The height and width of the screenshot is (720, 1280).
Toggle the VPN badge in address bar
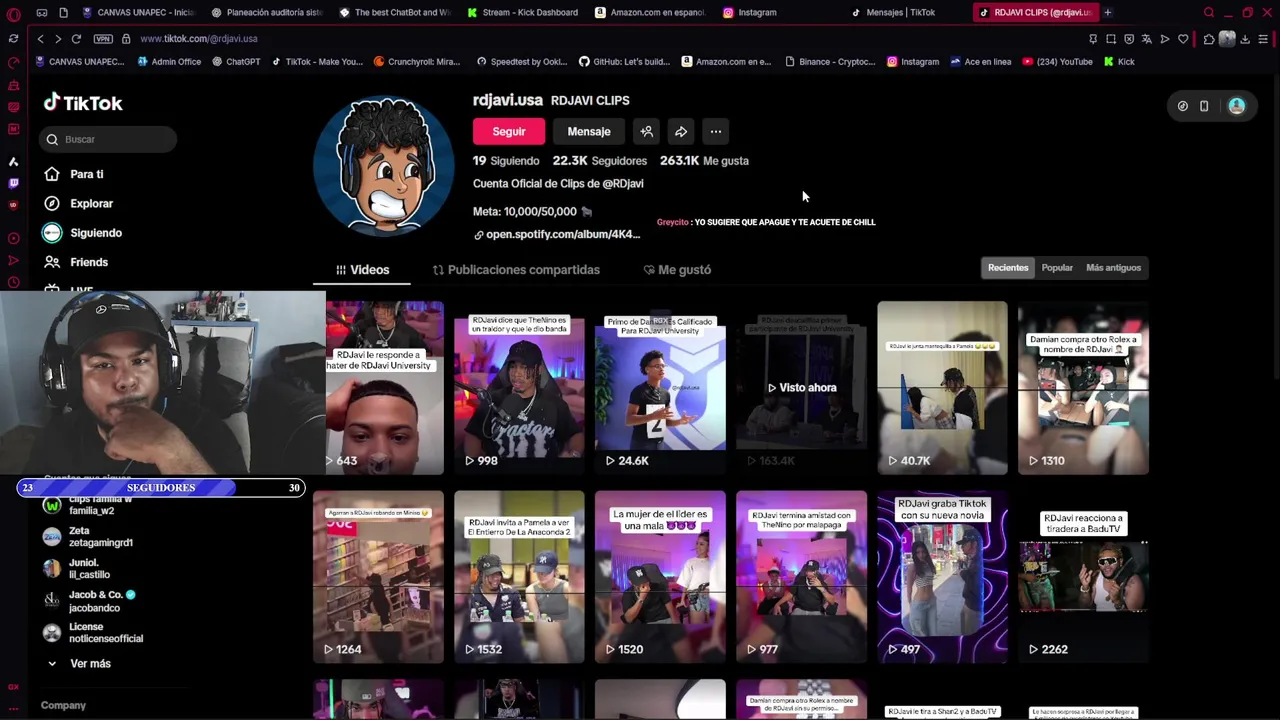click(x=103, y=38)
